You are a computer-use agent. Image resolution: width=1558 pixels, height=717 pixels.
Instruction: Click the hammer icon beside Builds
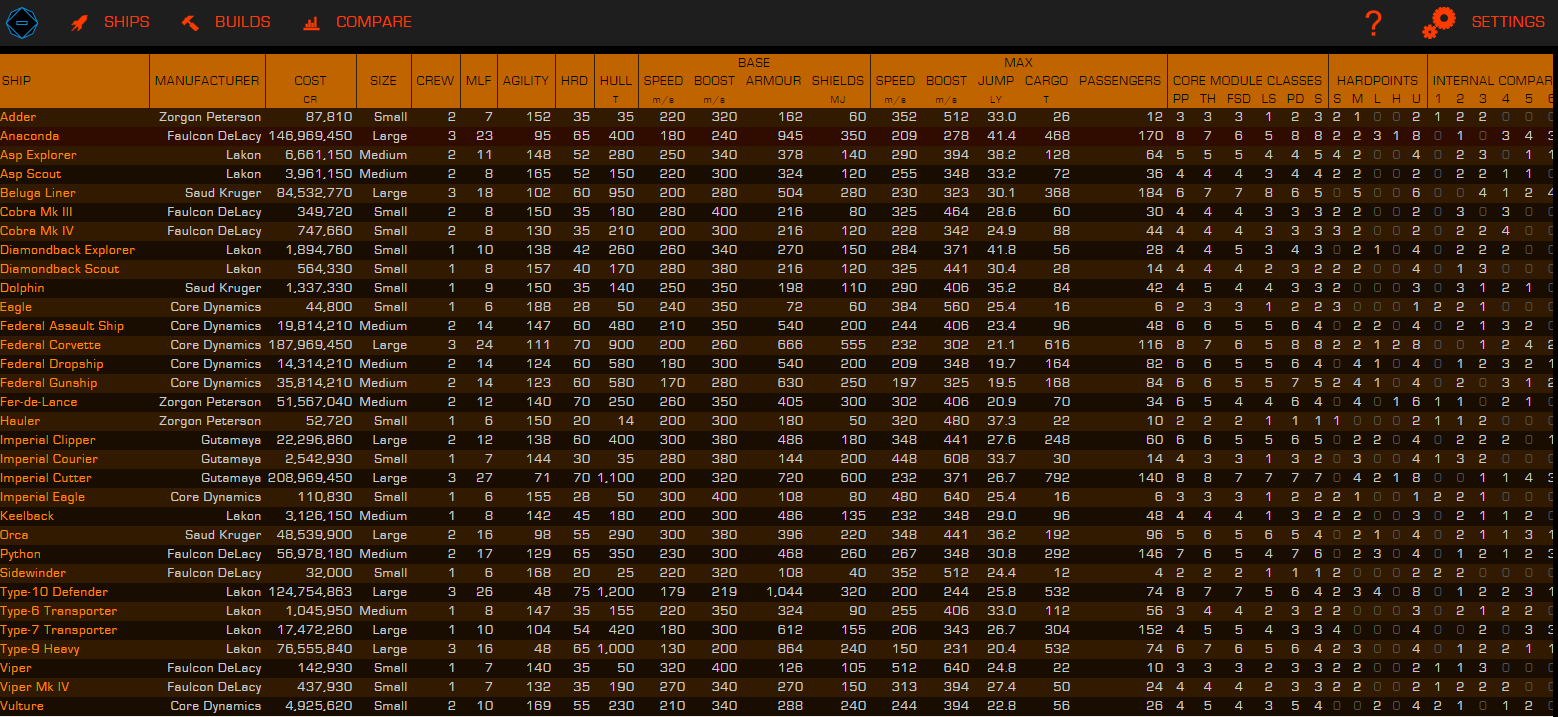191,22
